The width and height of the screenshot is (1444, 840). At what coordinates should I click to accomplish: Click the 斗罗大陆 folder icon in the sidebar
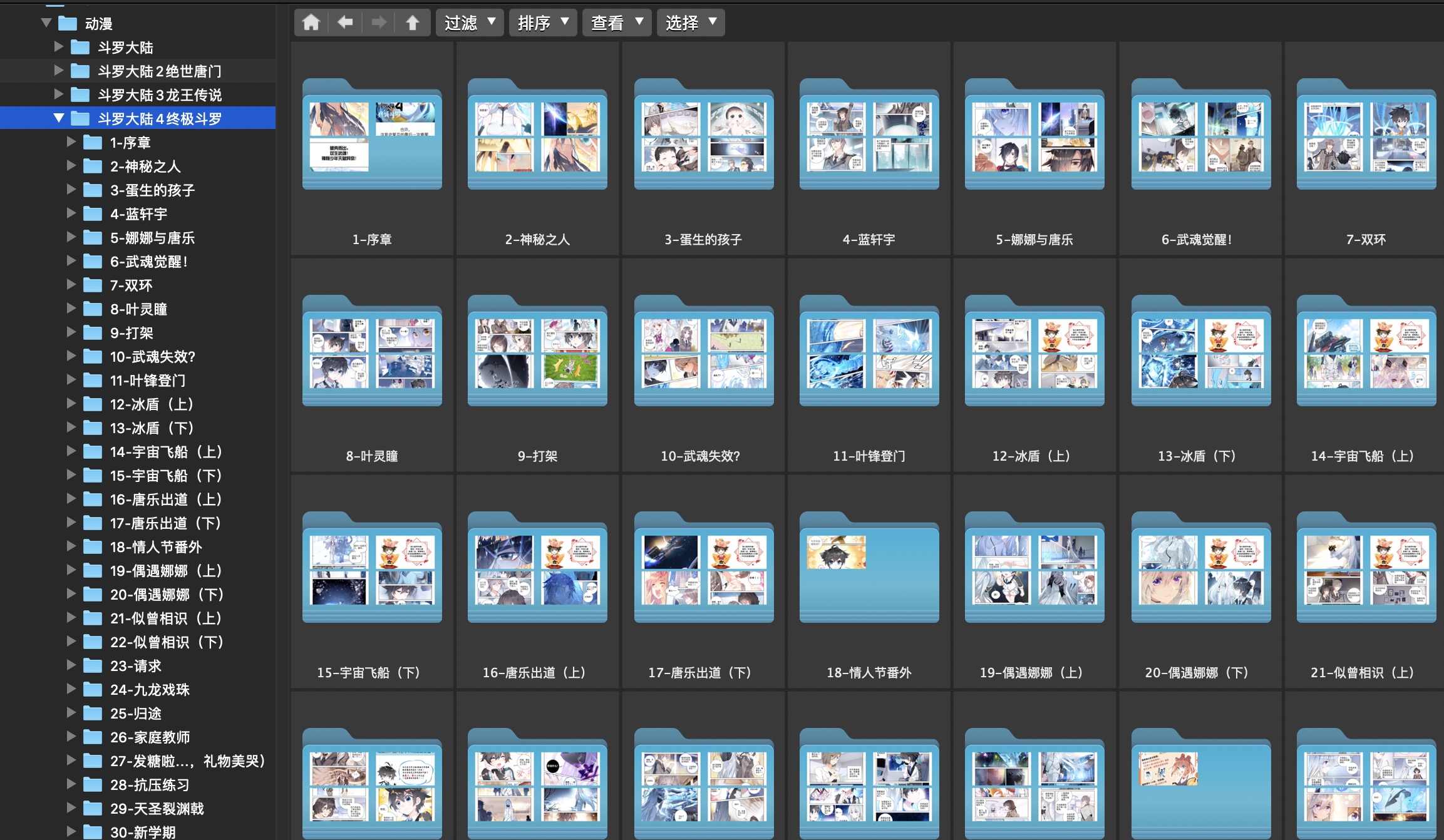[x=80, y=48]
